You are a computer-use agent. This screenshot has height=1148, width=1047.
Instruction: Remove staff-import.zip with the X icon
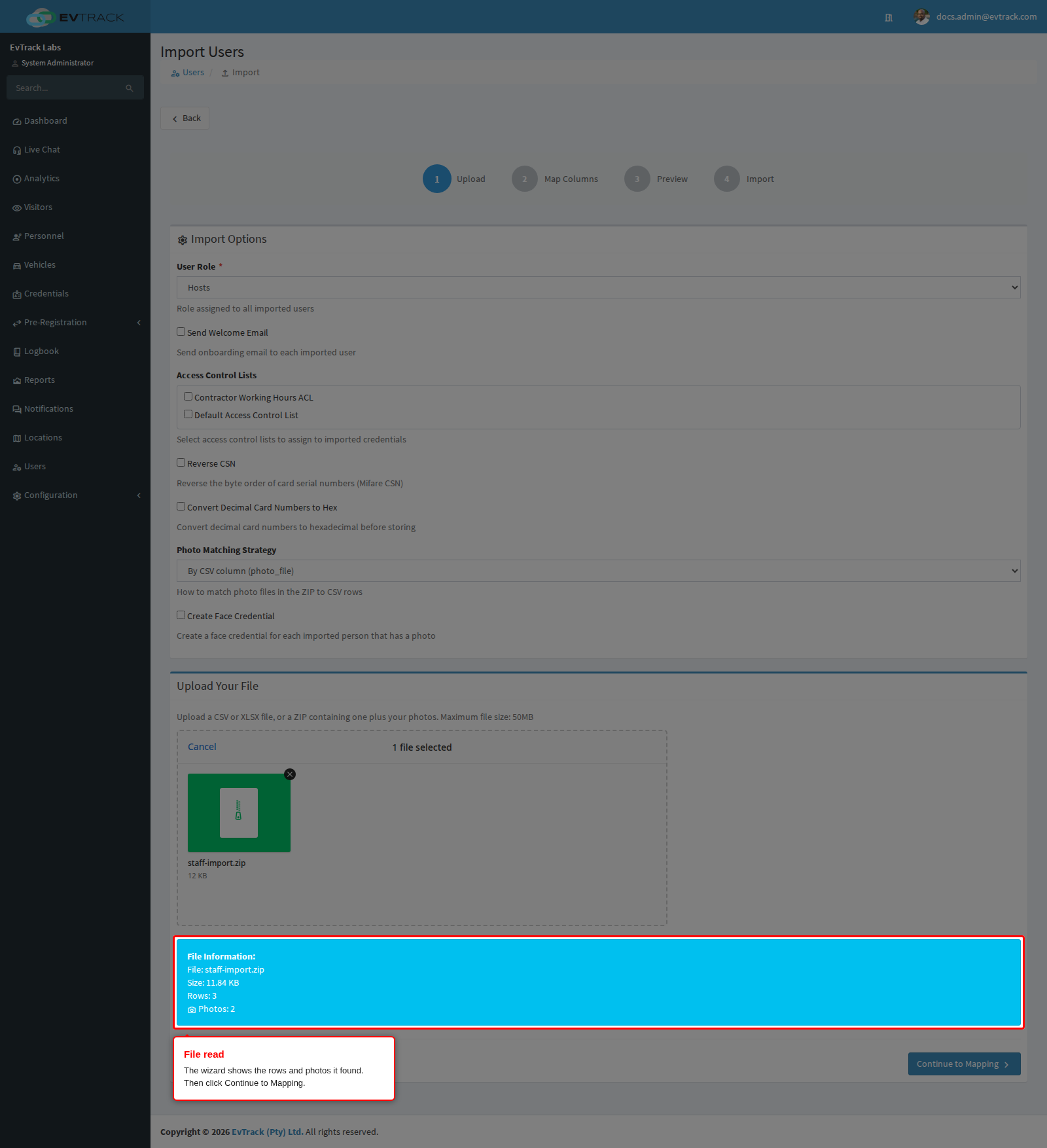[290, 774]
